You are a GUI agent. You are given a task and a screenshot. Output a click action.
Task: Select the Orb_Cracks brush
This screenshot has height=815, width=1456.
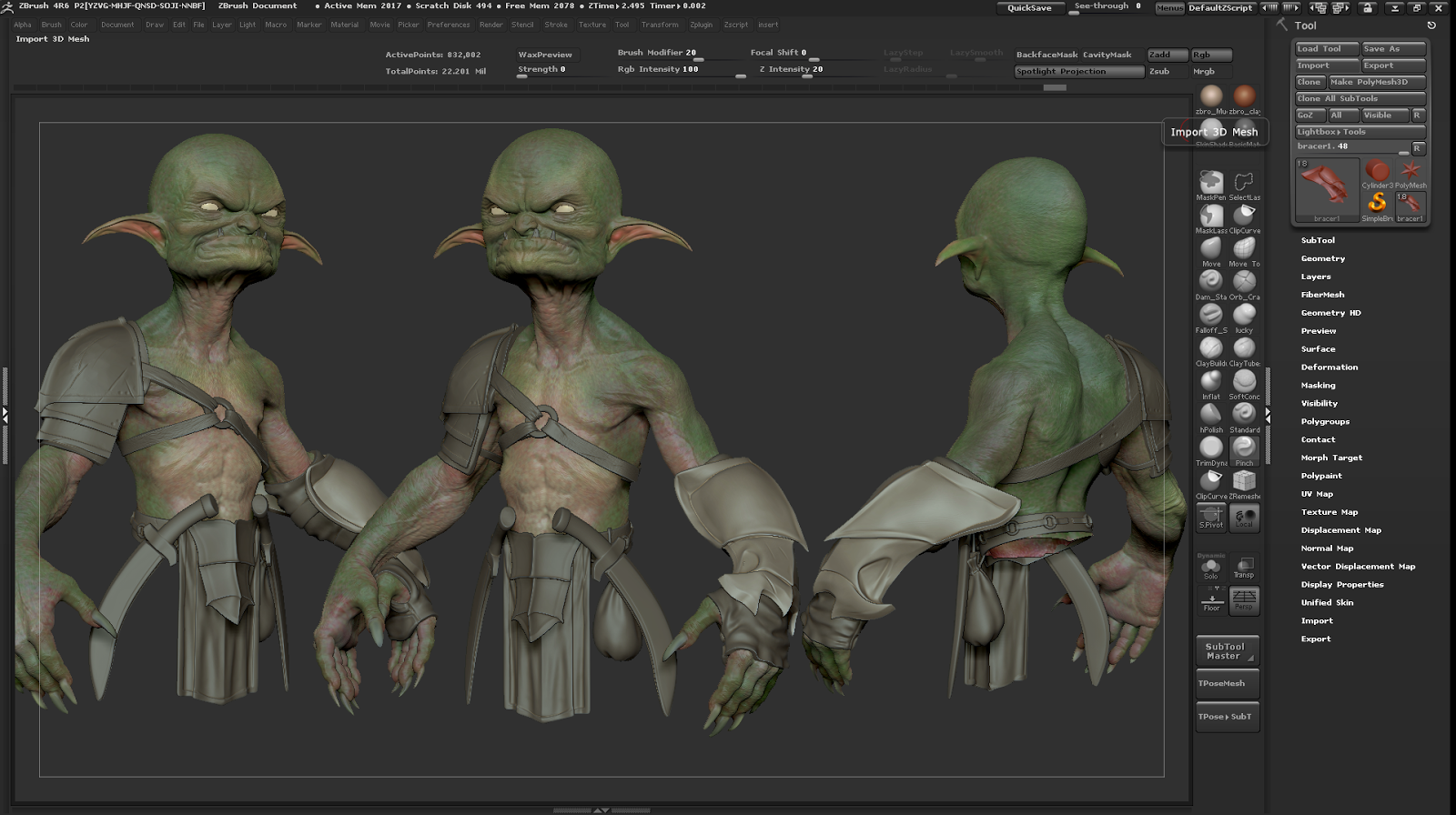pos(1244,283)
